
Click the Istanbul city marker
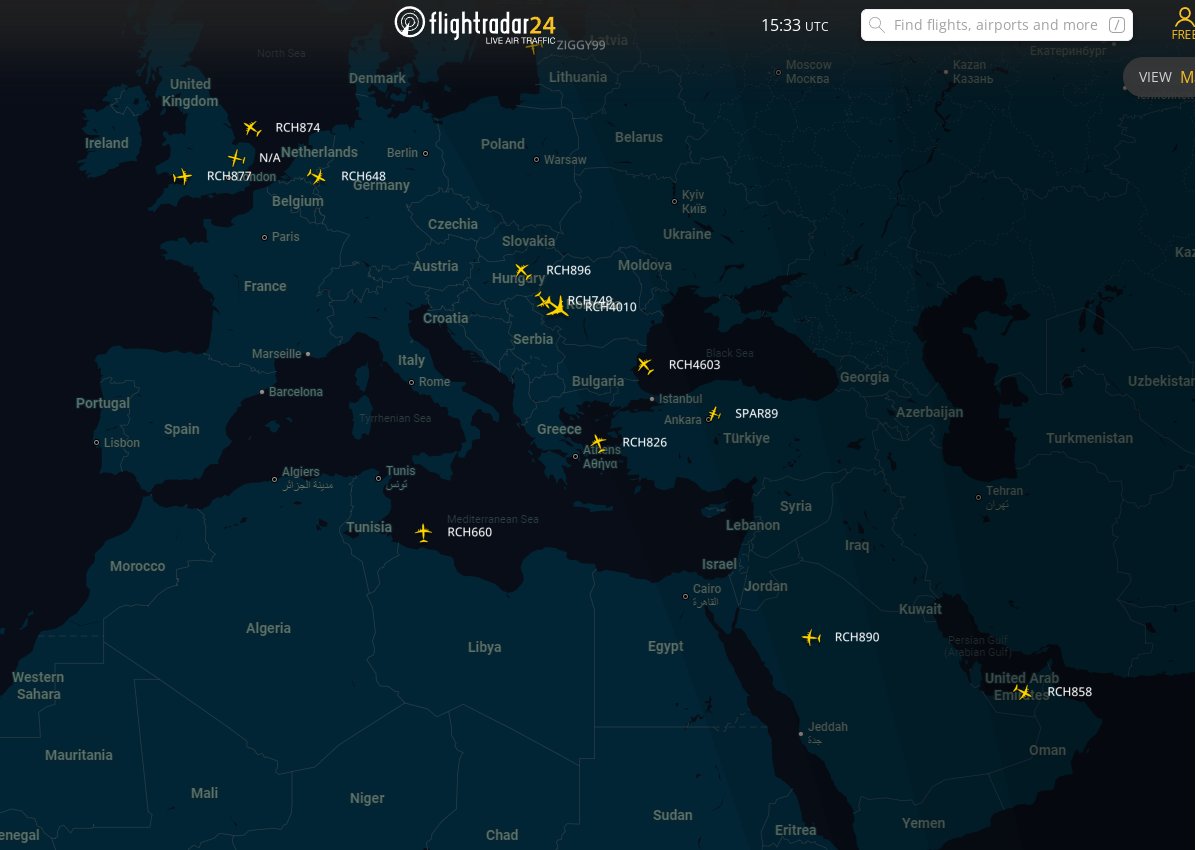tap(652, 399)
